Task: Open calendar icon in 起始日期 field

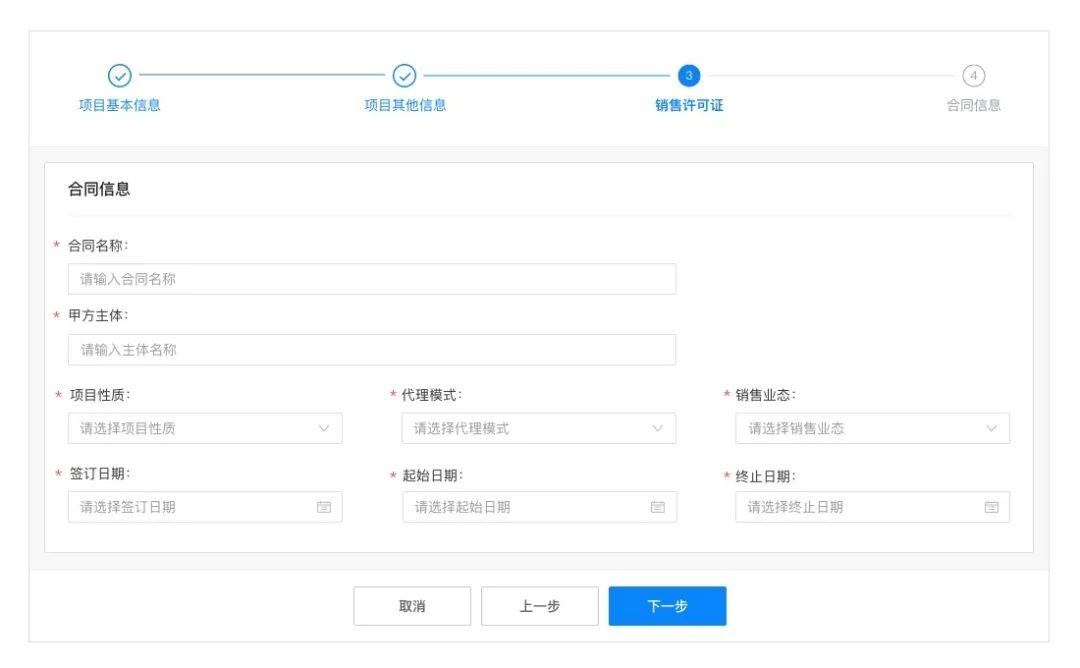Action: (x=658, y=507)
